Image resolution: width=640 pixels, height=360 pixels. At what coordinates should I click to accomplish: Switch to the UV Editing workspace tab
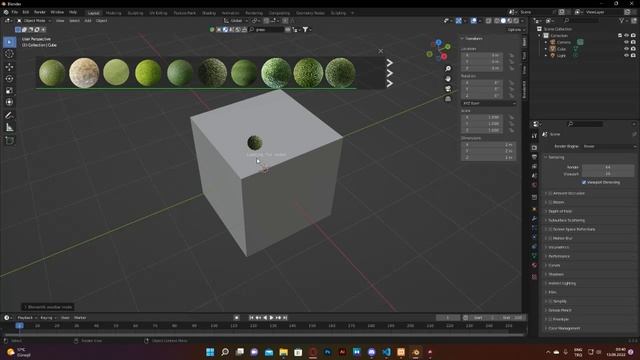click(x=158, y=13)
